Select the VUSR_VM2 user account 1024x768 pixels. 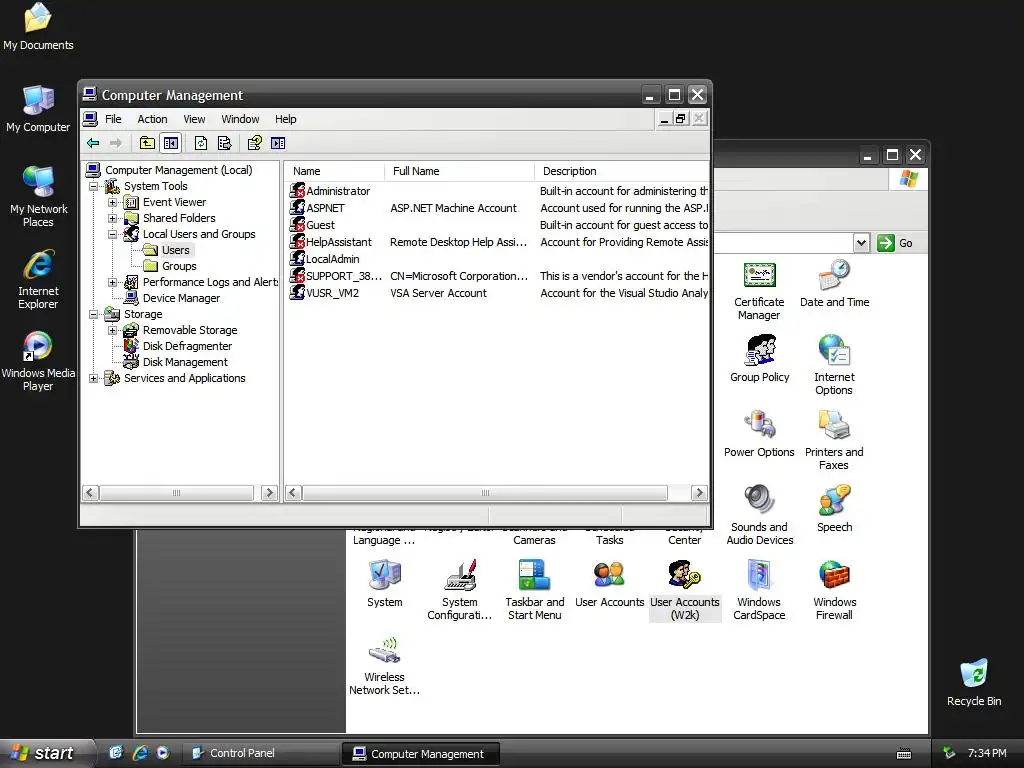pyautogui.click(x=325, y=293)
